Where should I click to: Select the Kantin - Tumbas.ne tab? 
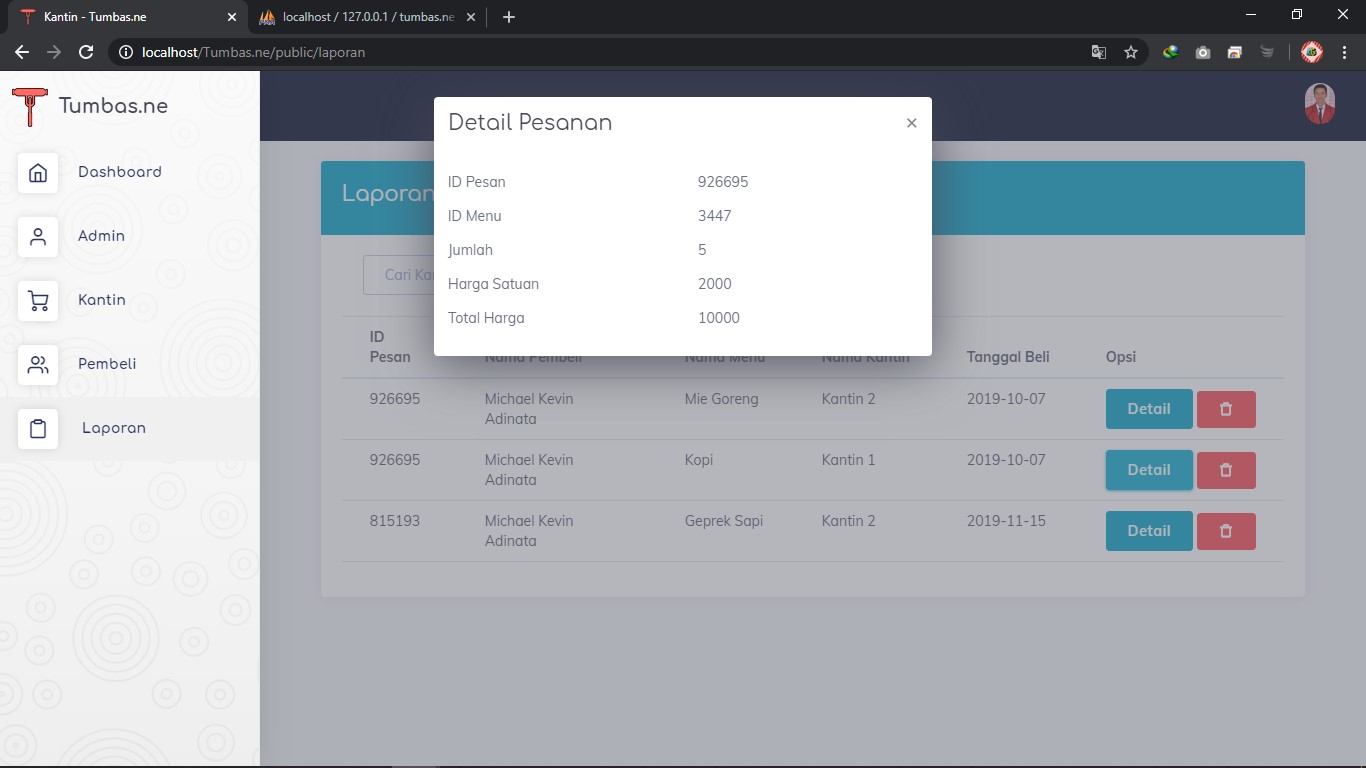coord(120,17)
